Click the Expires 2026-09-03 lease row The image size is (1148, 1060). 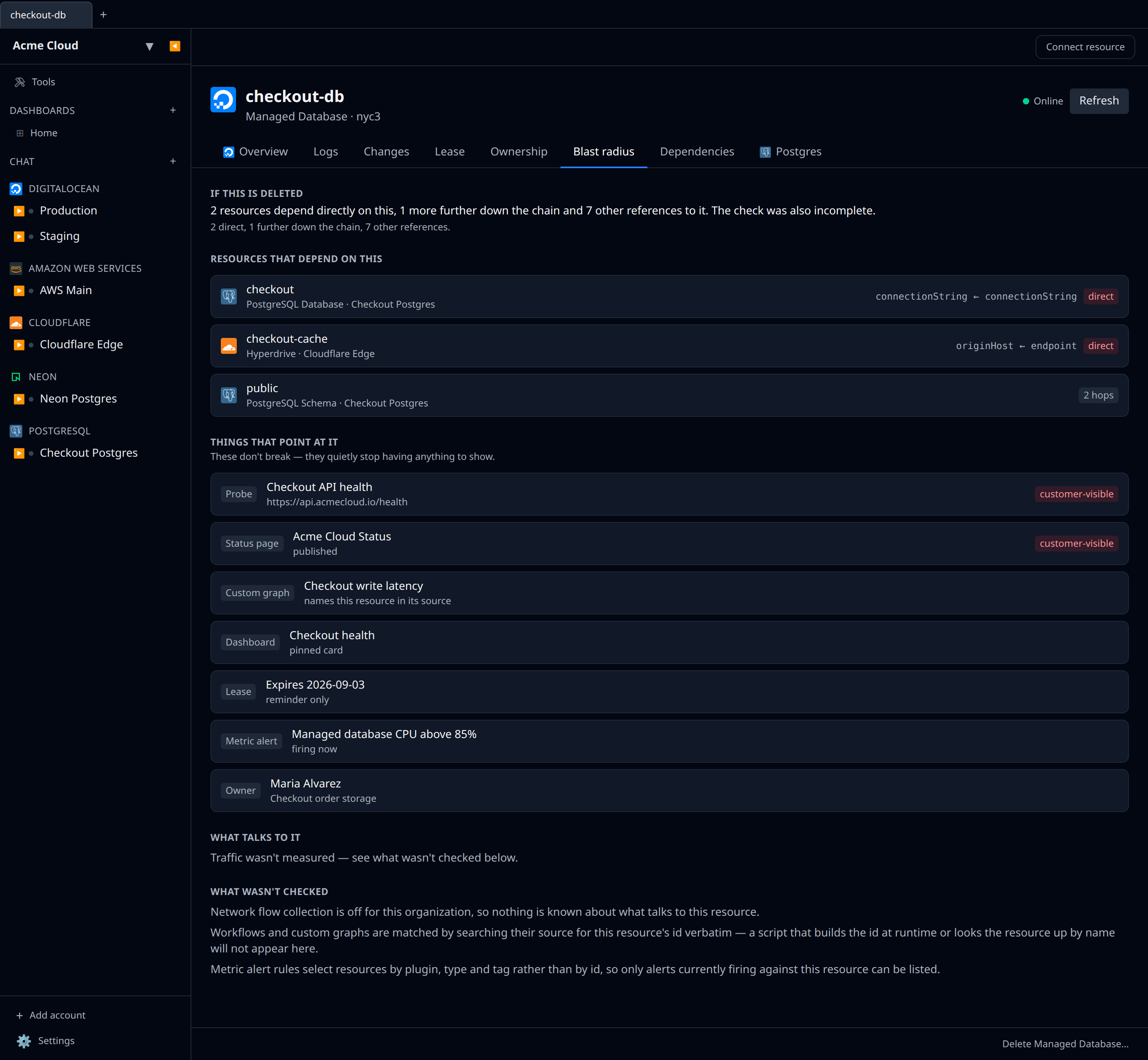point(669,692)
